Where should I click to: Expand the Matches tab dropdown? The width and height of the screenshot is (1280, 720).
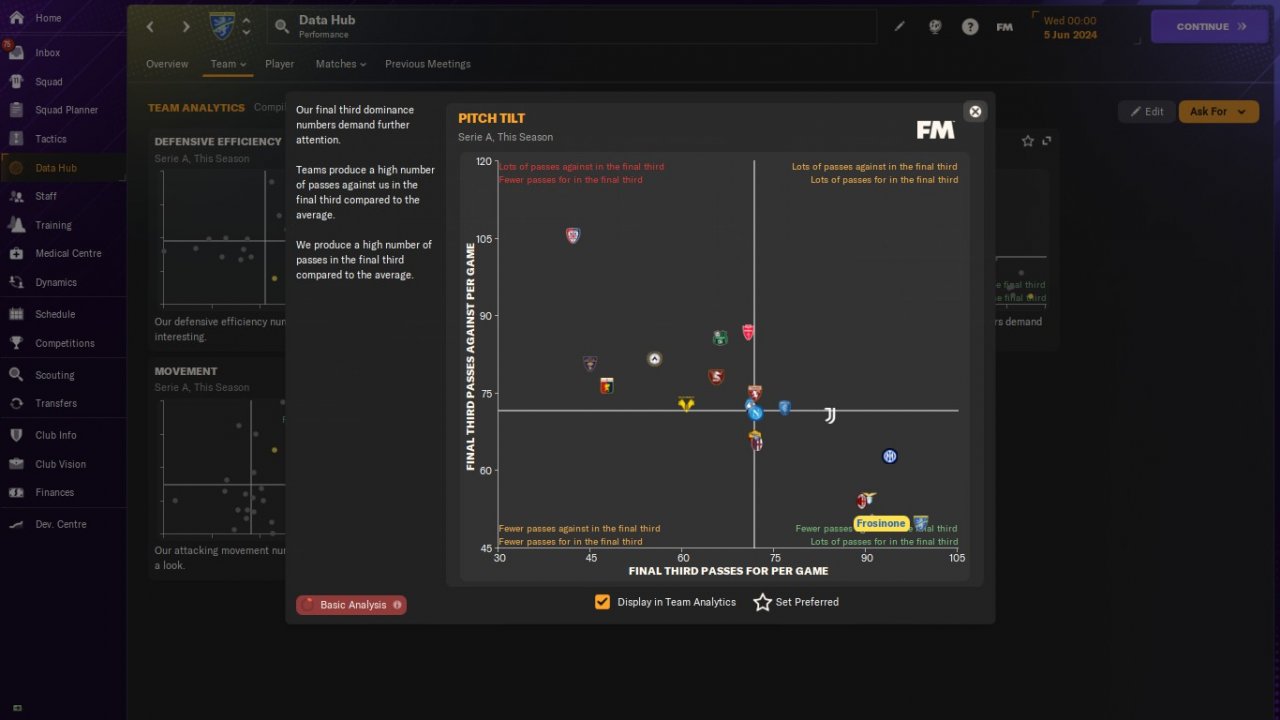tap(341, 64)
